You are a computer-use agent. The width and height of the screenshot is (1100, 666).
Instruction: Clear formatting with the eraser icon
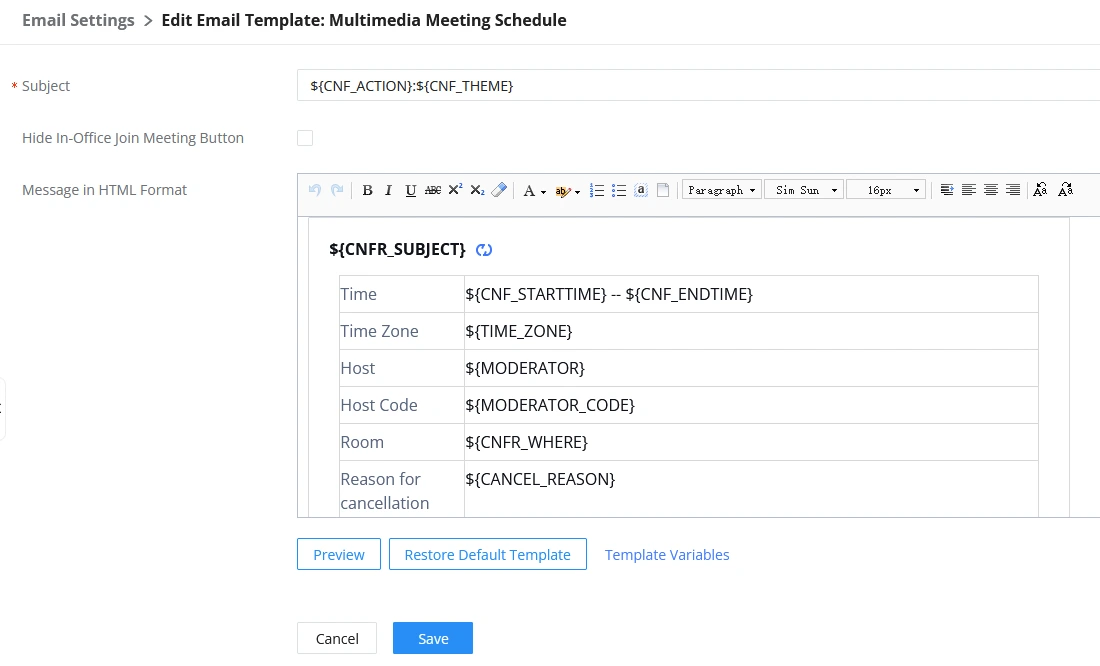[499, 190]
